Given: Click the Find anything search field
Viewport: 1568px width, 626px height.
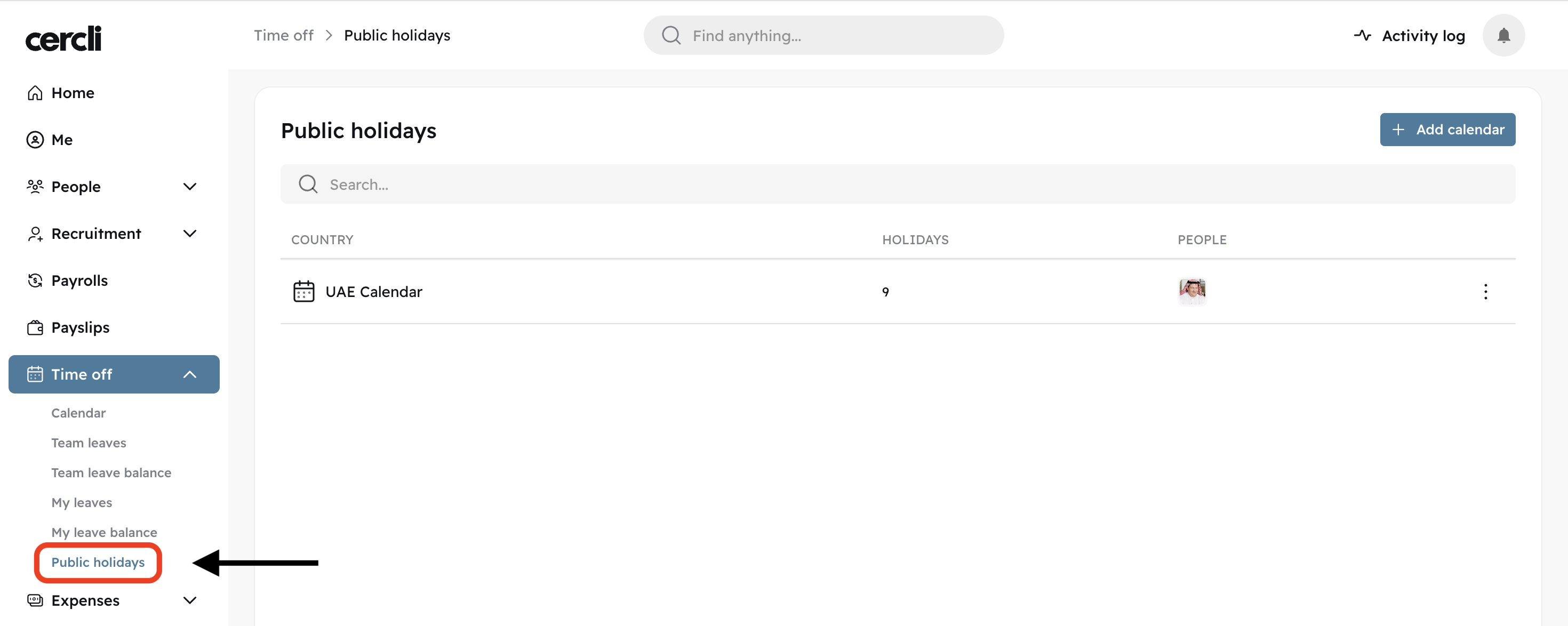Looking at the screenshot, I should pos(840,36).
